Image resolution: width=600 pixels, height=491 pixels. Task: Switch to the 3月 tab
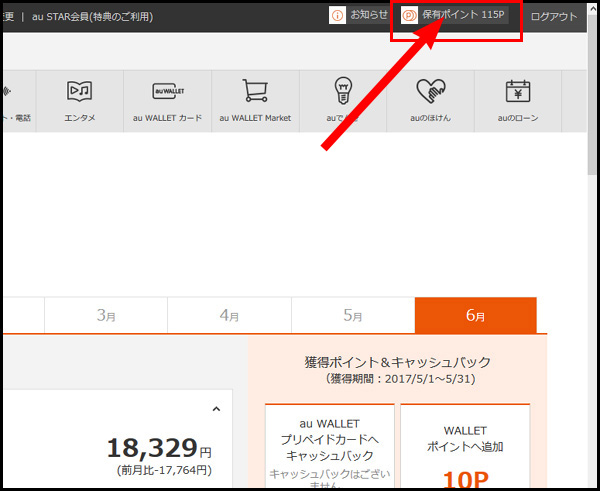pos(106,315)
